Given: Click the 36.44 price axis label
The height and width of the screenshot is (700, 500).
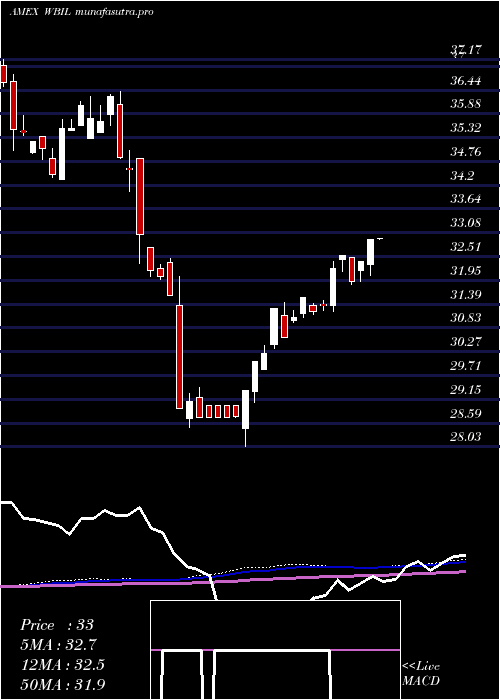Looking at the screenshot, I should pyautogui.click(x=466, y=81).
